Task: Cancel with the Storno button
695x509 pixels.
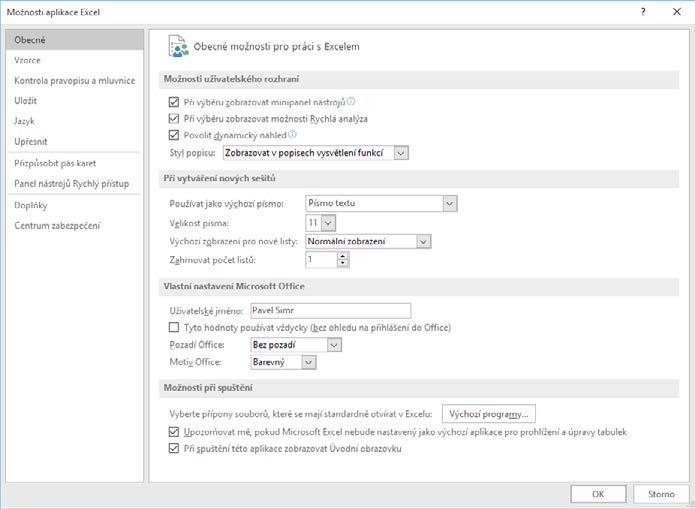Action: coord(661,494)
